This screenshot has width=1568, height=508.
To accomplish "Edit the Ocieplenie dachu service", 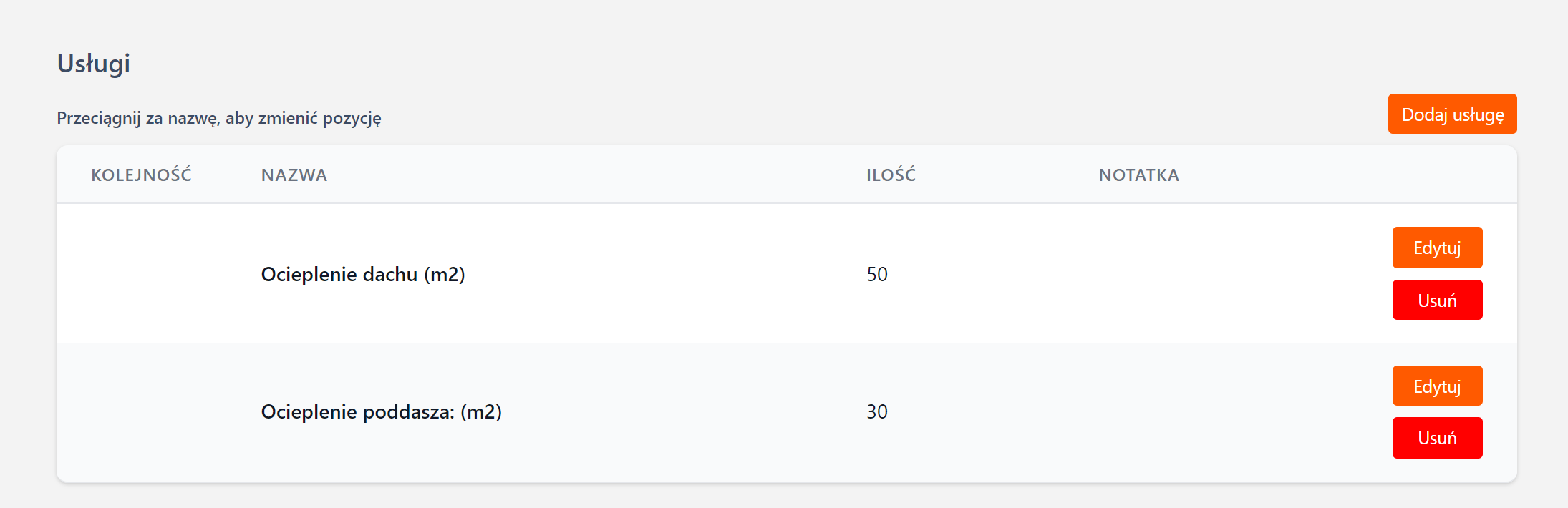I will coord(1437,248).
